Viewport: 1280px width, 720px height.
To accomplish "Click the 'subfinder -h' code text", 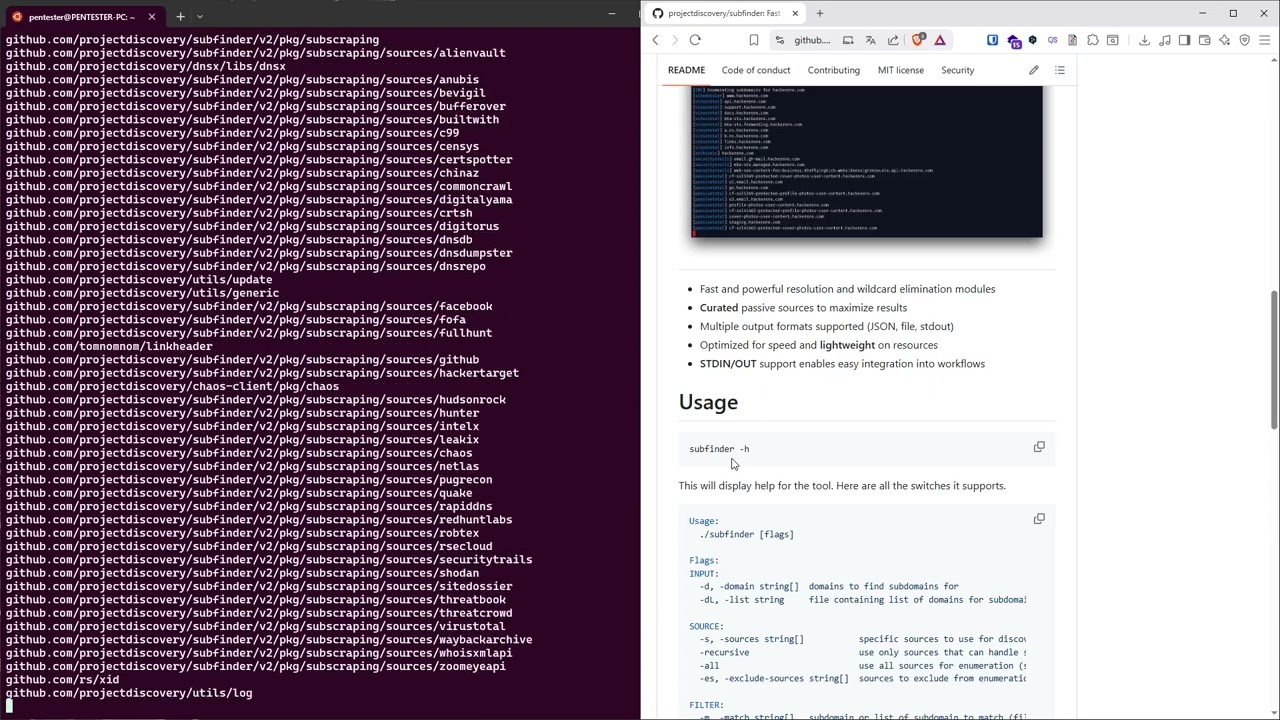I will (719, 449).
